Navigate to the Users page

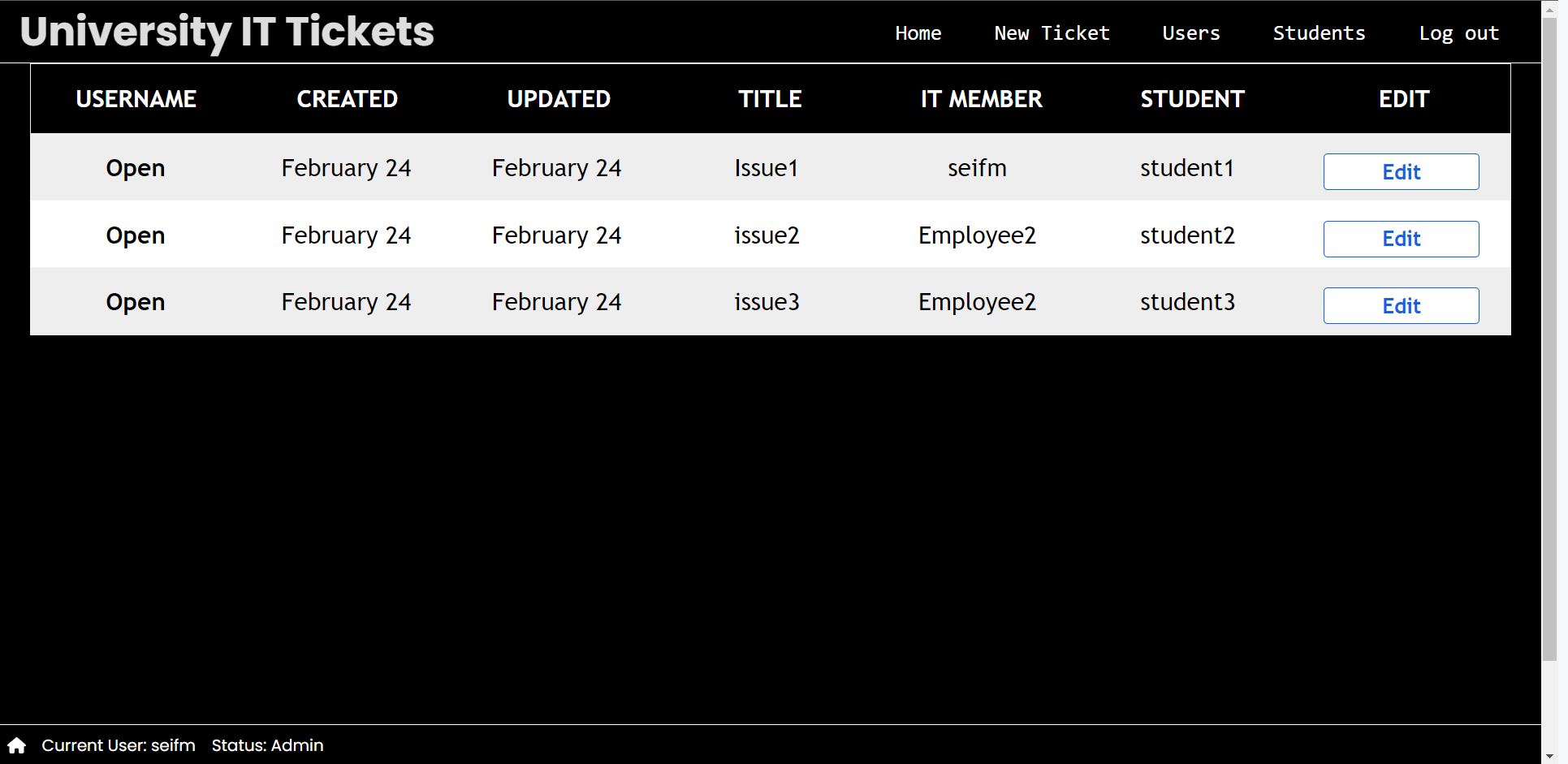click(x=1191, y=33)
